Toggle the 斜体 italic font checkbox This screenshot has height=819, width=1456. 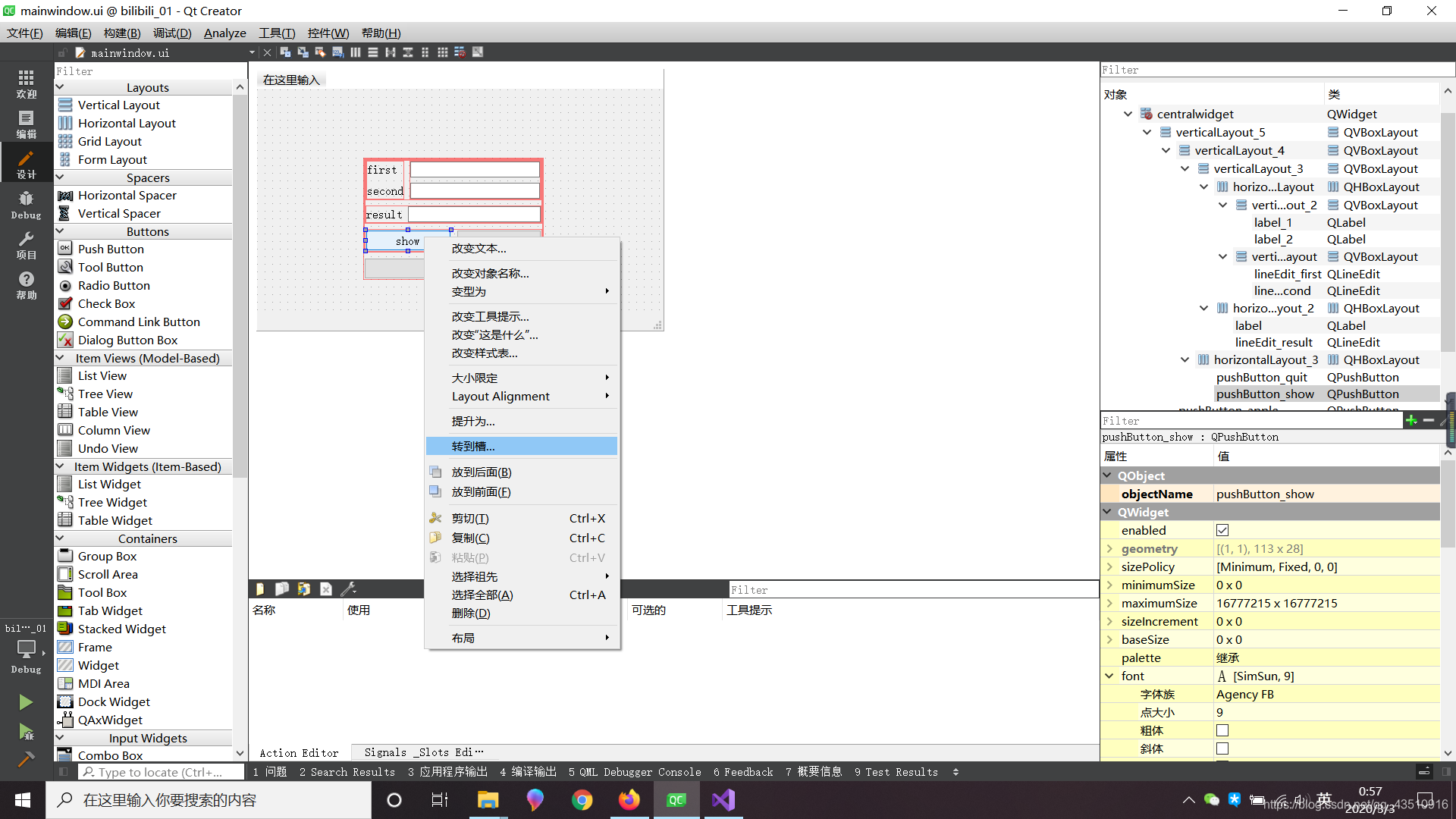1222,748
